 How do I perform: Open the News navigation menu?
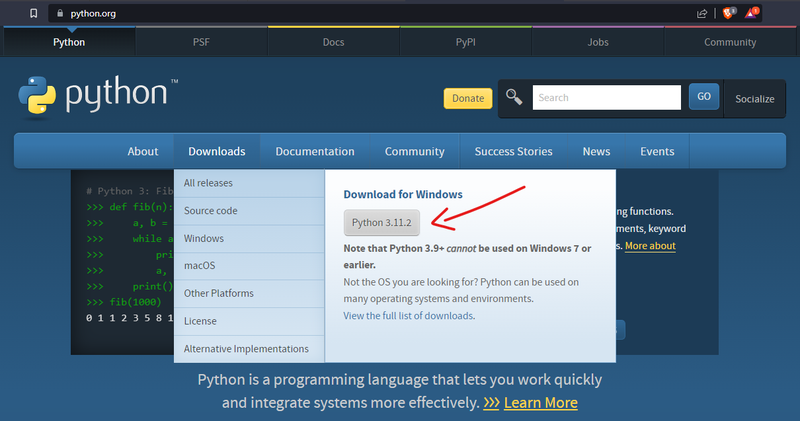(x=596, y=151)
